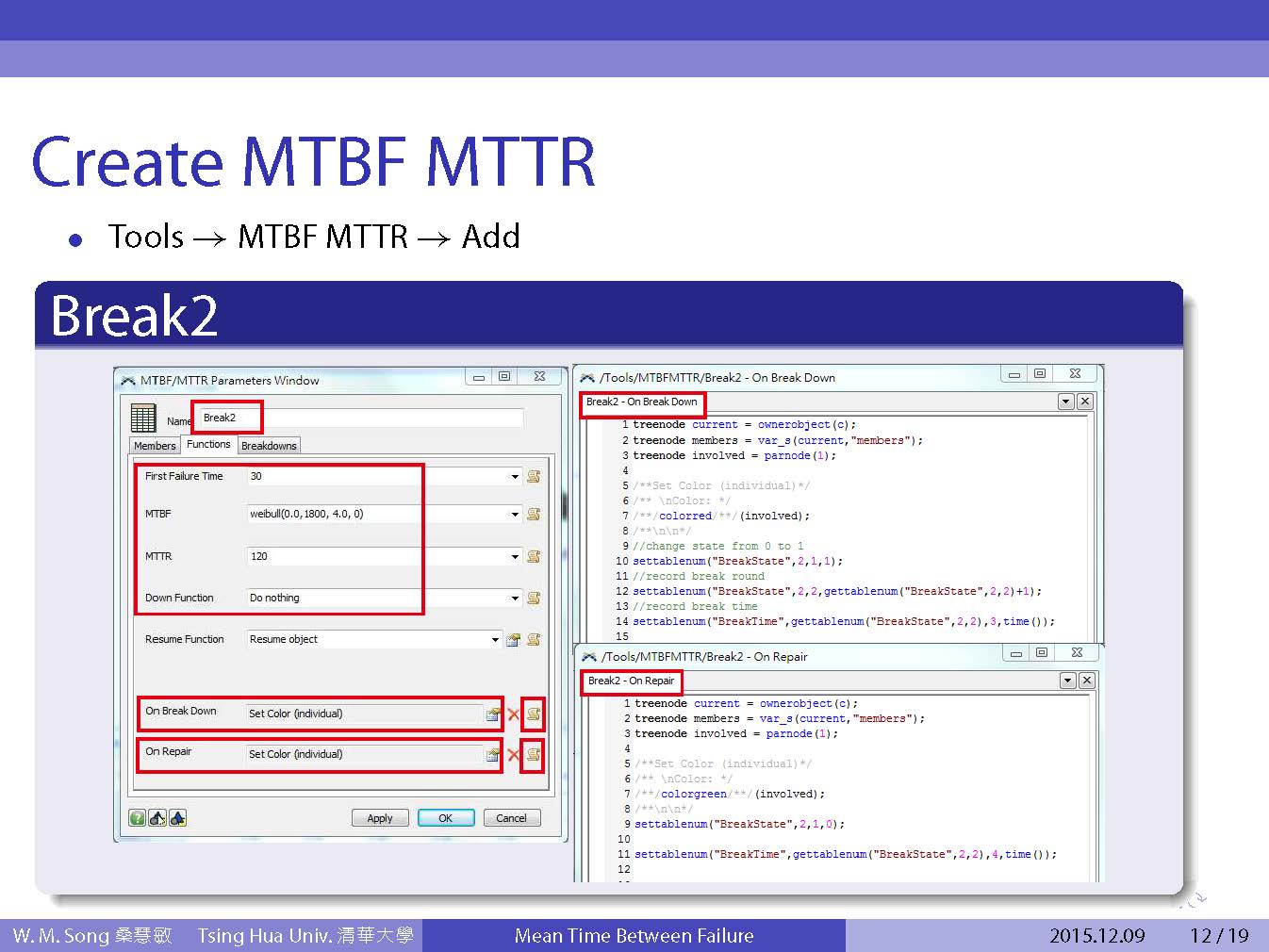The width and height of the screenshot is (1269, 952).
Task: Select the Break2 - On Repair editor tab
Action: (x=631, y=681)
